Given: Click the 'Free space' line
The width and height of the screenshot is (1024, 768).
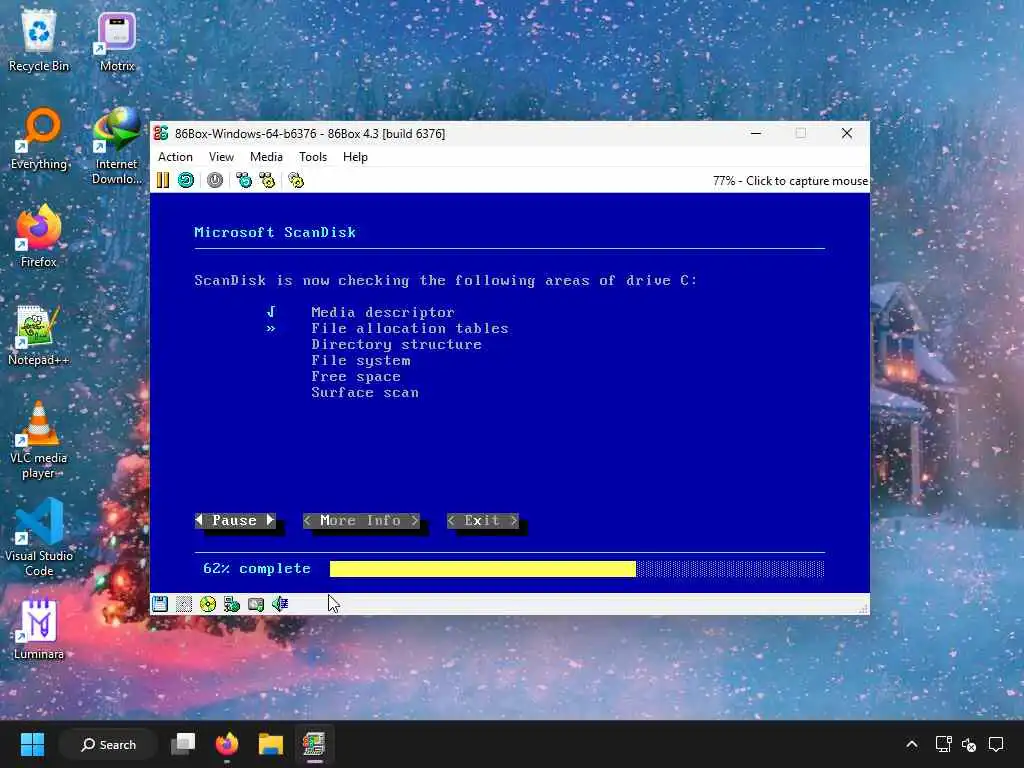Looking at the screenshot, I should coord(356,376).
